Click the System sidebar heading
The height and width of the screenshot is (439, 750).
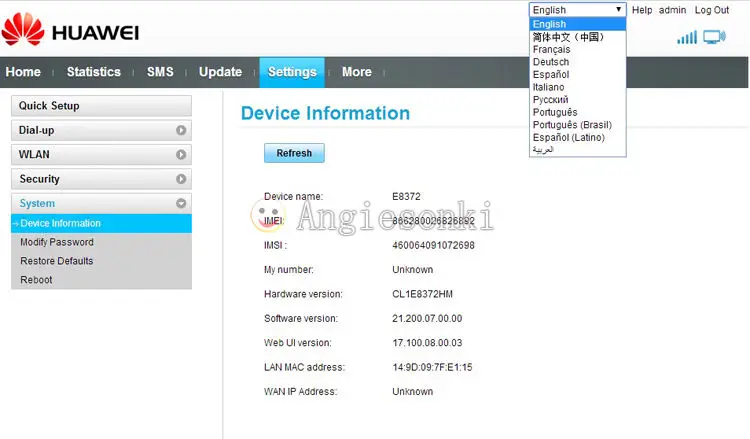point(101,203)
